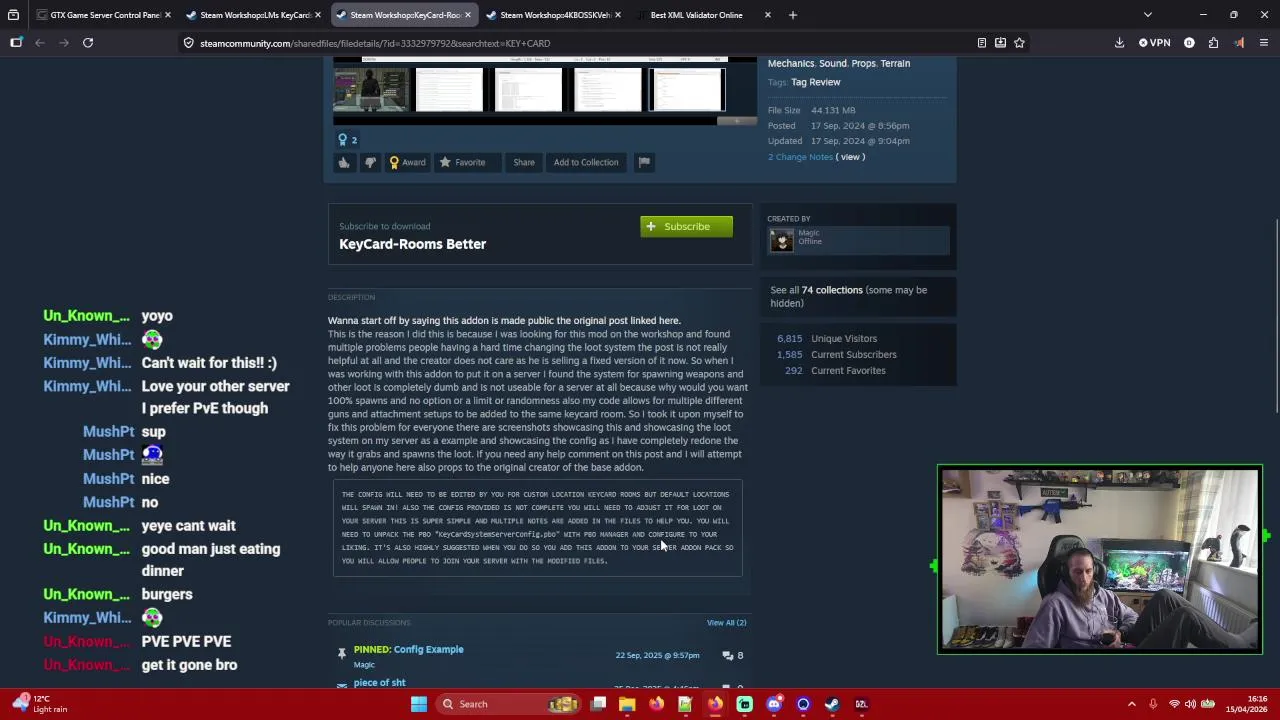Open File Explorer from the taskbar
This screenshot has width=1280, height=720.
(627, 704)
